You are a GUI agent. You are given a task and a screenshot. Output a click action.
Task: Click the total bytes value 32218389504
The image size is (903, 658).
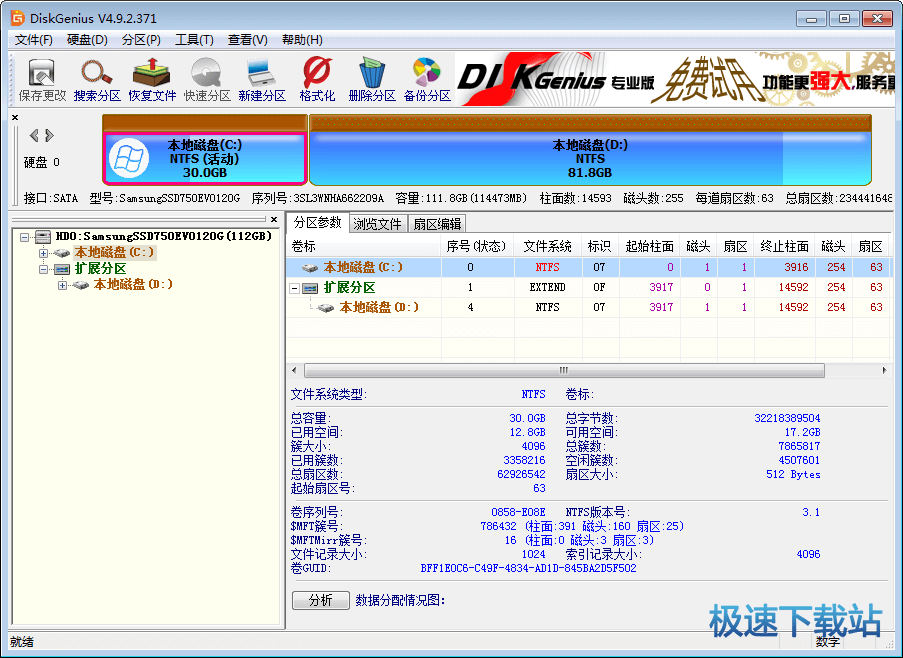coord(787,419)
